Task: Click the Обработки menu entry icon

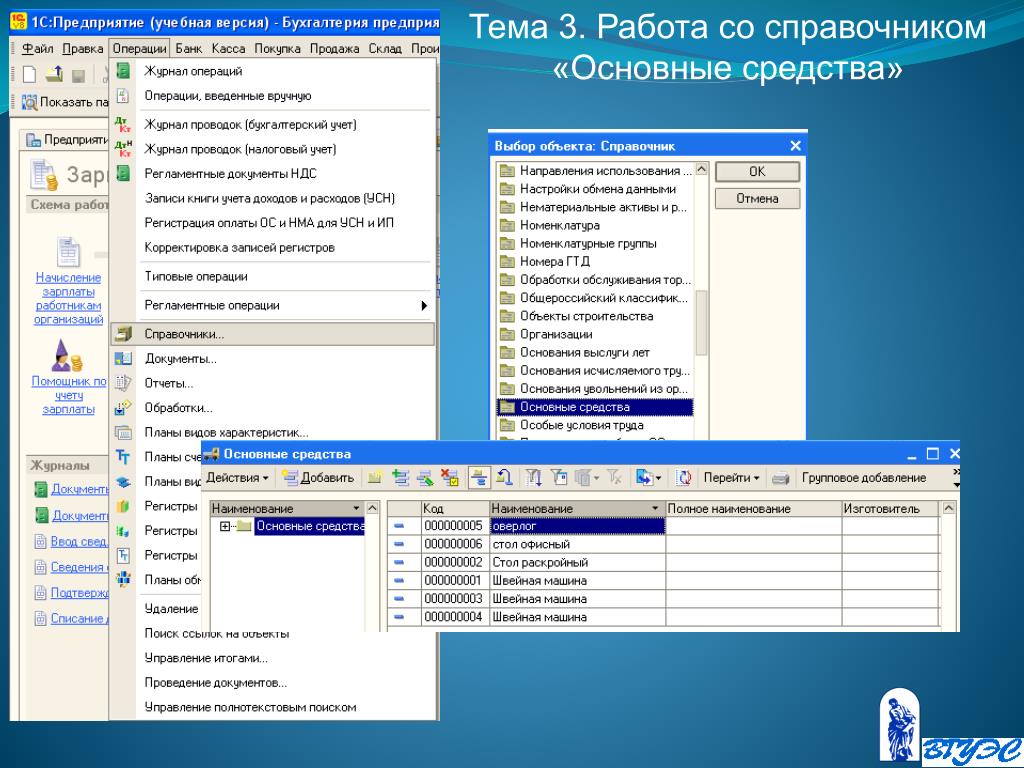Action: pyautogui.click(x=123, y=408)
